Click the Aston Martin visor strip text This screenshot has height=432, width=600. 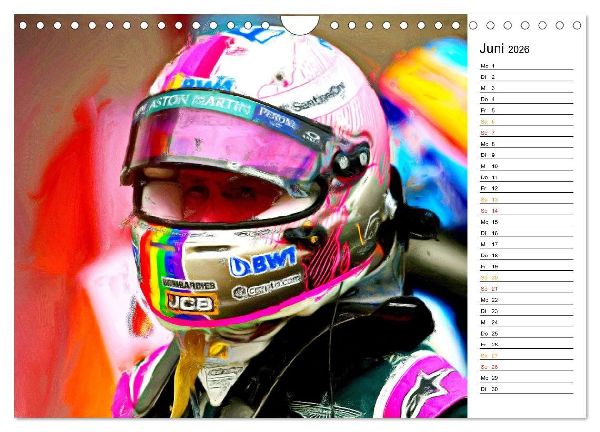click(197, 104)
